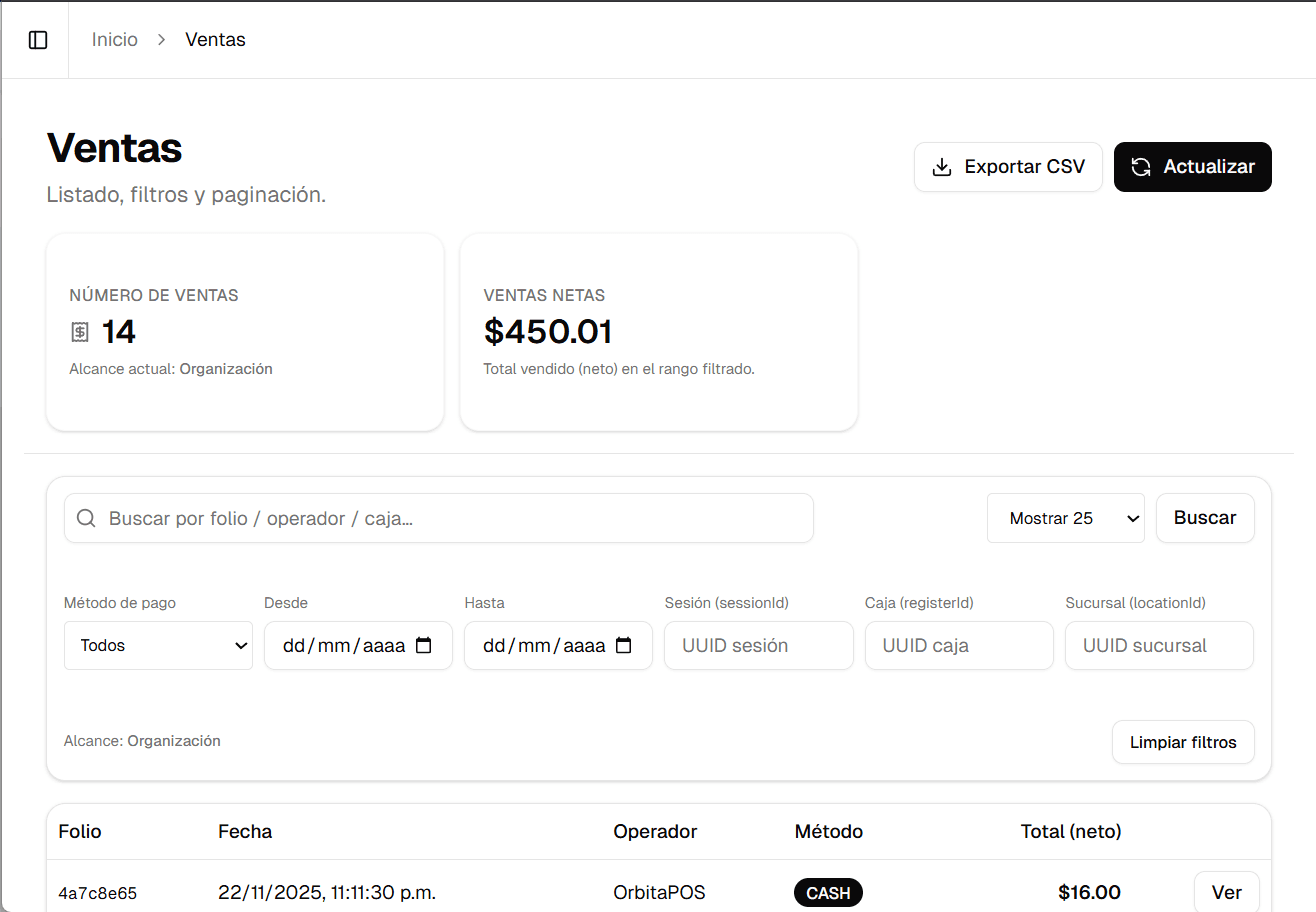Collapse the sidebar using the panel icon
Screen dimensions: 1316x912
tap(38, 39)
